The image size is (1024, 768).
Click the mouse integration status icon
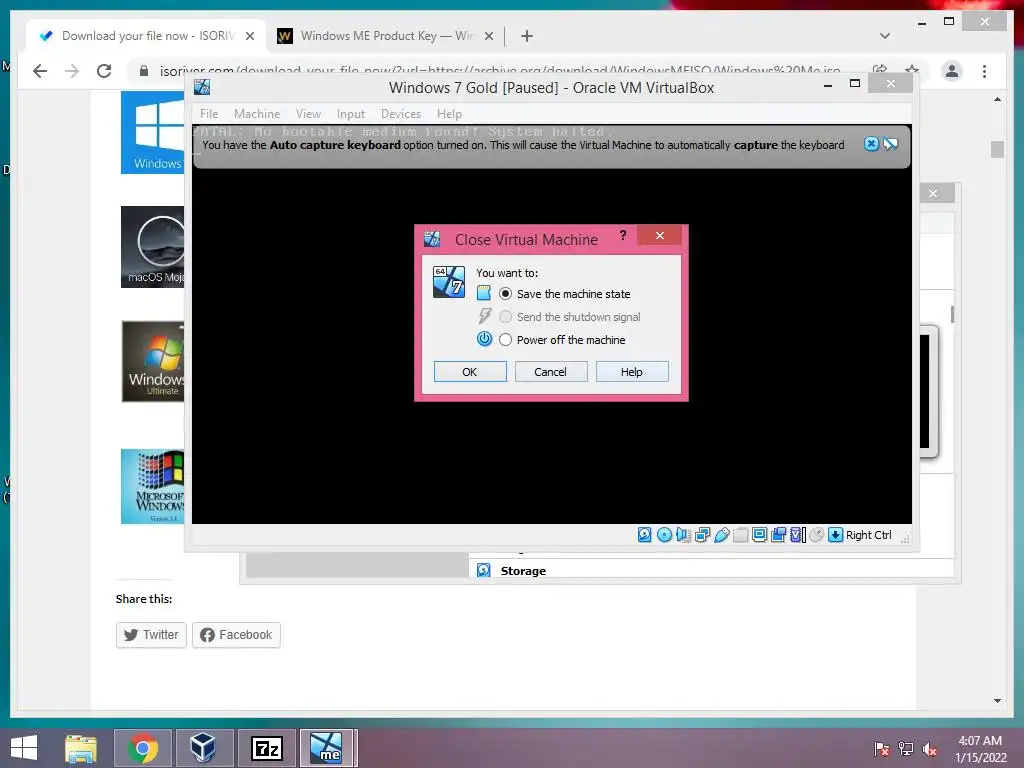[816, 535]
